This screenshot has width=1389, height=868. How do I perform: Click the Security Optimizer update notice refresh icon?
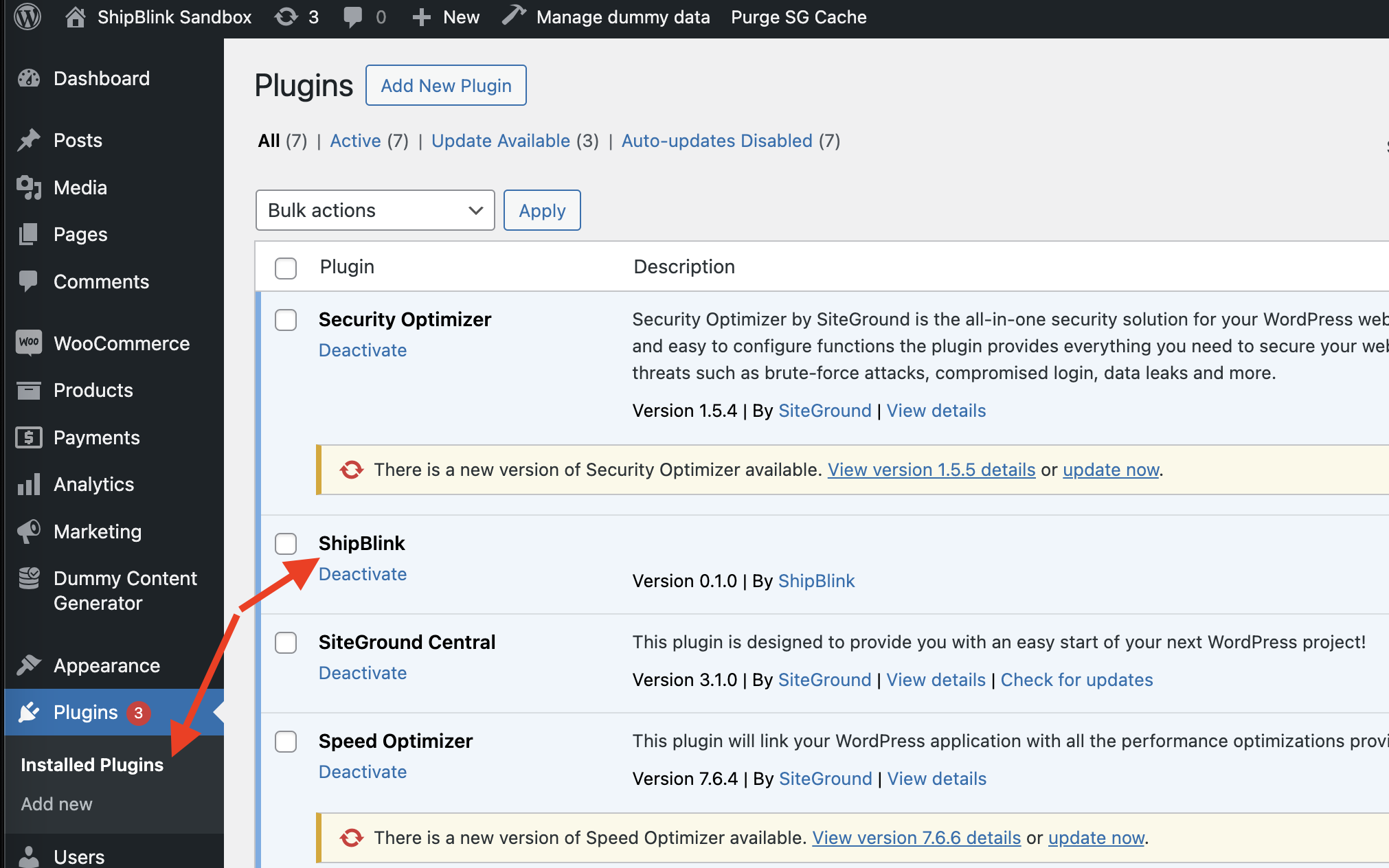coord(352,470)
